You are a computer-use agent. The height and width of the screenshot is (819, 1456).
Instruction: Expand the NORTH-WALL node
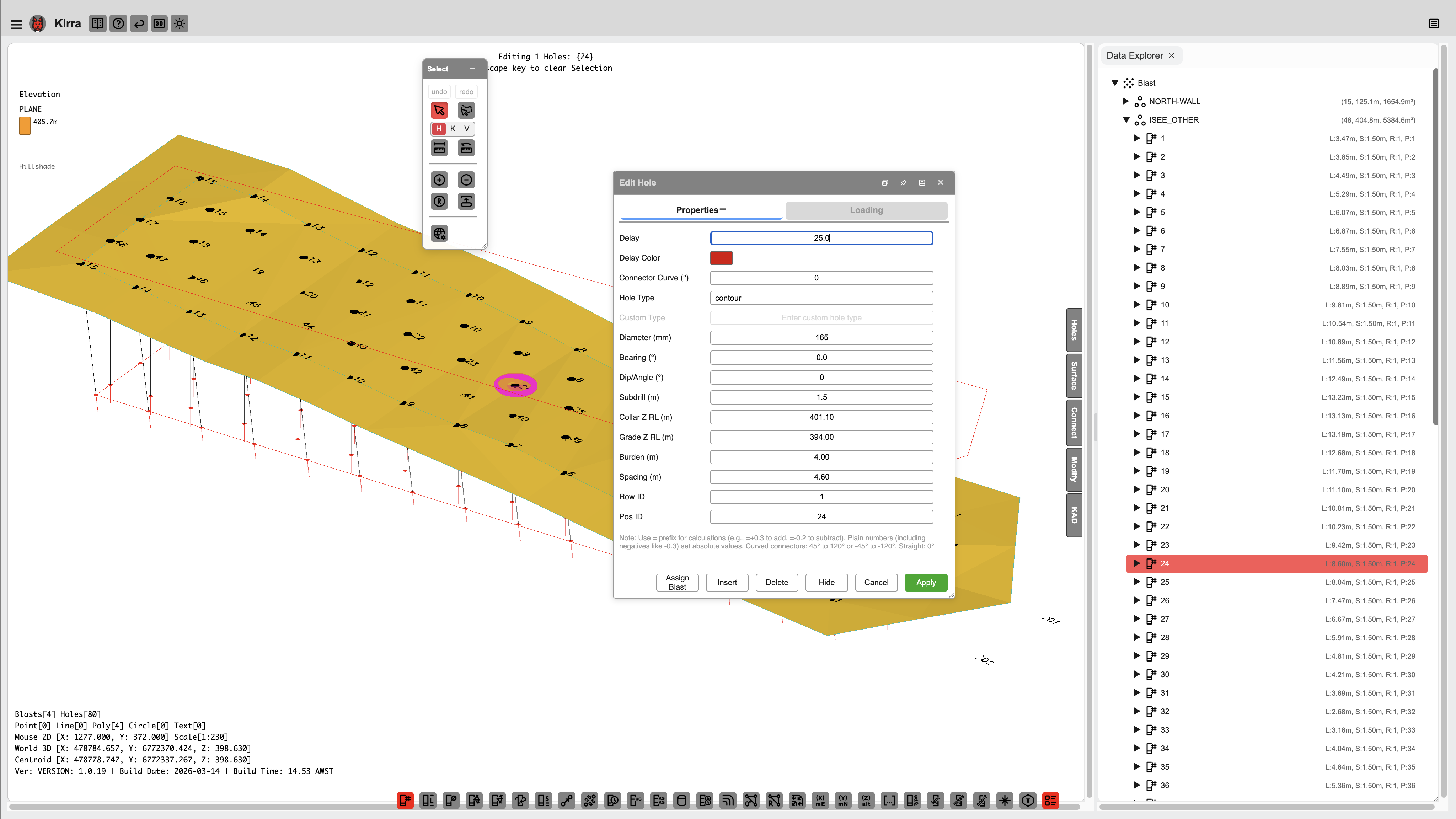[1125, 101]
